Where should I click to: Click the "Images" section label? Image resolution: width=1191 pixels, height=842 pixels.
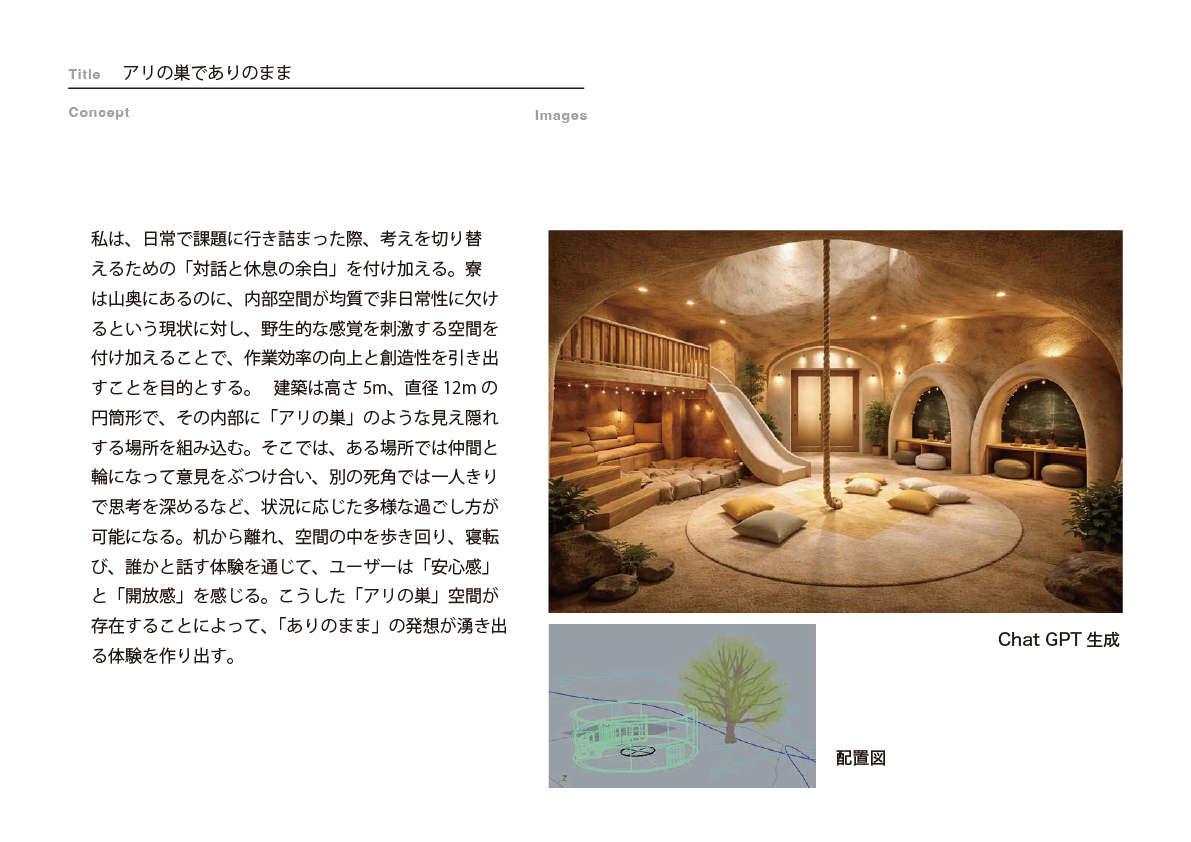[x=560, y=116]
